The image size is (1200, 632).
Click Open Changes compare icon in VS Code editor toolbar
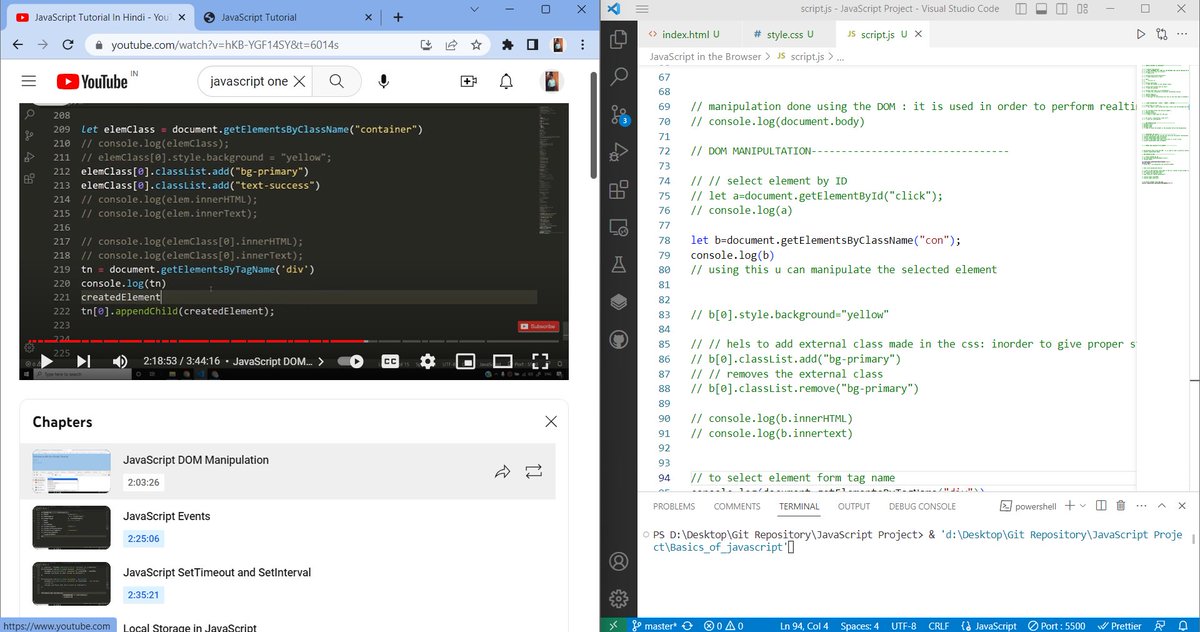pyautogui.click(x=1162, y=34)
